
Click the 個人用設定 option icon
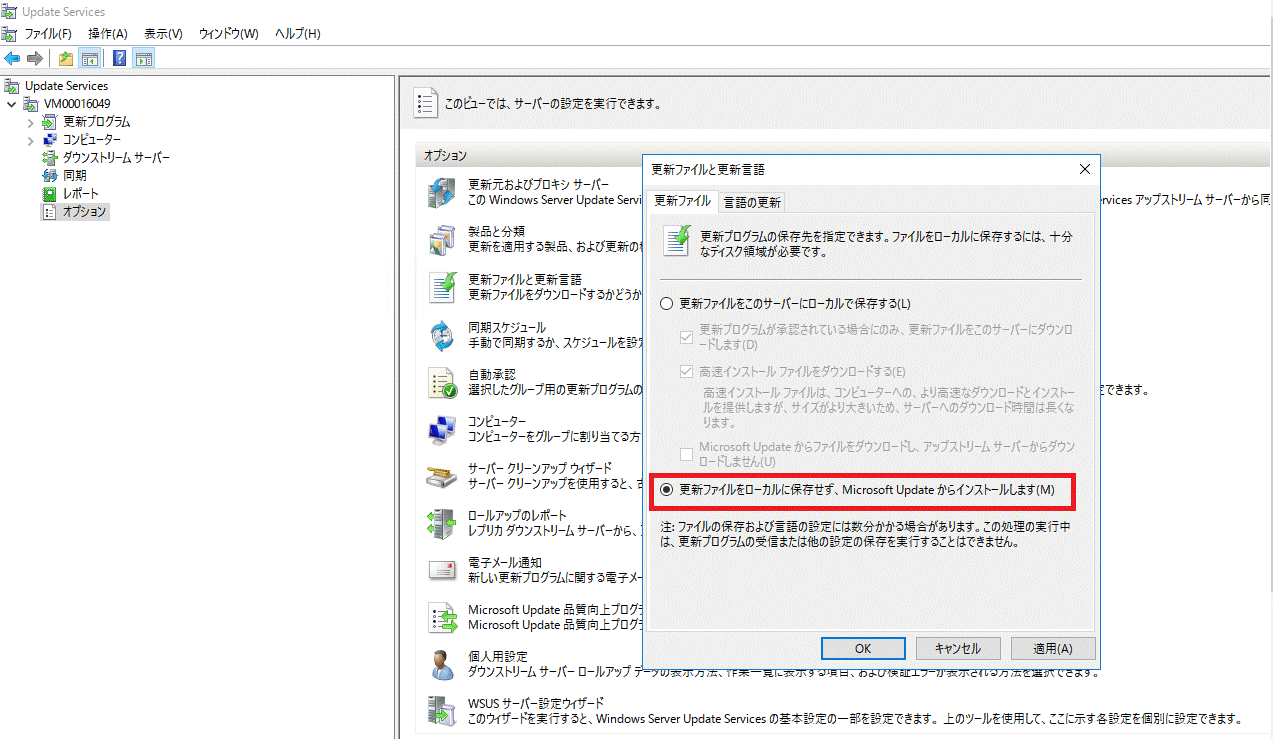442,664
